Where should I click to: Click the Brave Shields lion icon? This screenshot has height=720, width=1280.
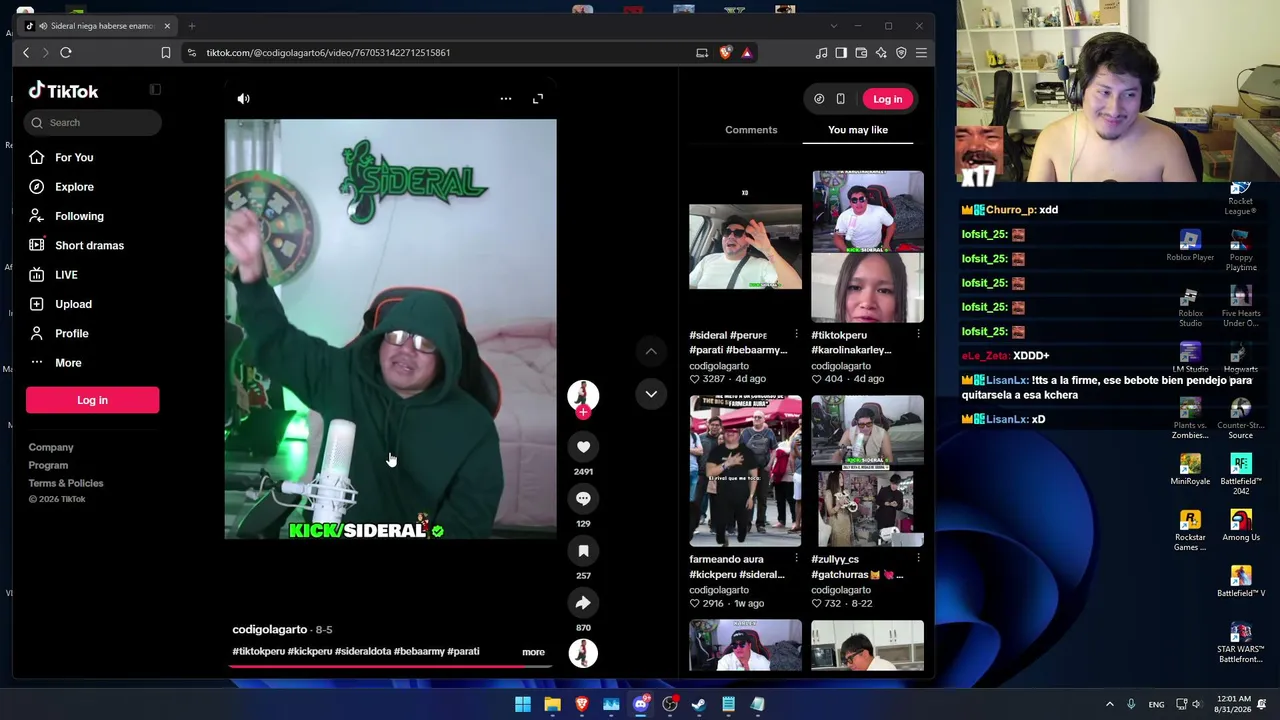click(726, 53)
